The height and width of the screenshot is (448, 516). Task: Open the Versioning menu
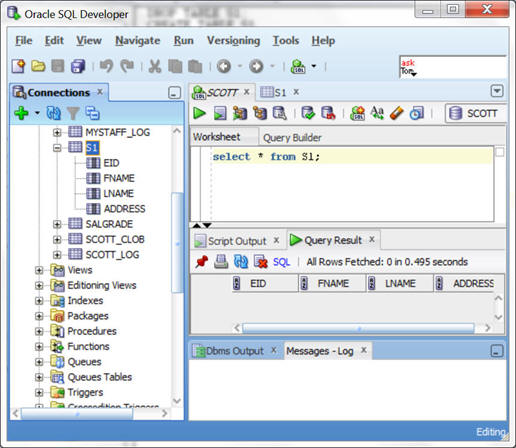pos(233,41)
